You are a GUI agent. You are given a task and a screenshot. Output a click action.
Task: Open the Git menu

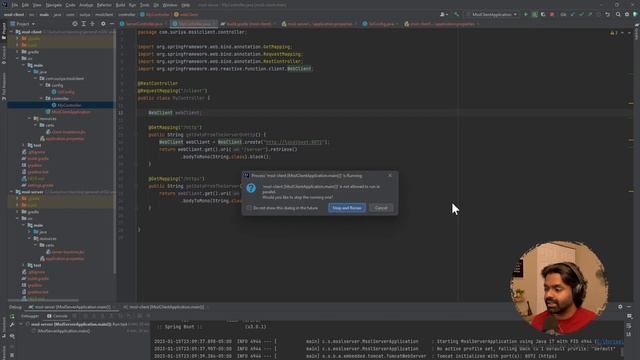(156, 5)
